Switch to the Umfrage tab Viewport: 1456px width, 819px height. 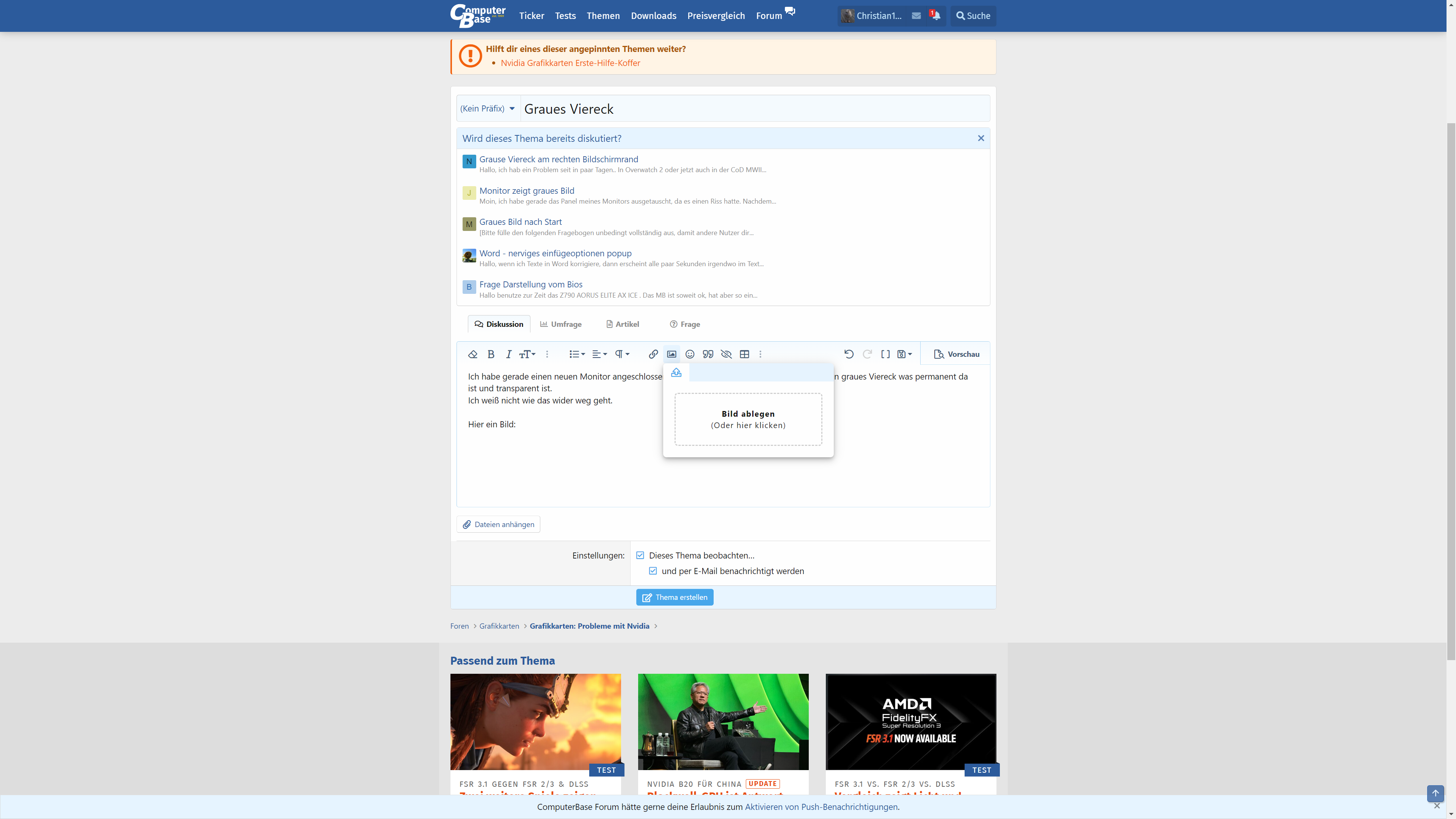pyautogui.click(x=561, y=324)
